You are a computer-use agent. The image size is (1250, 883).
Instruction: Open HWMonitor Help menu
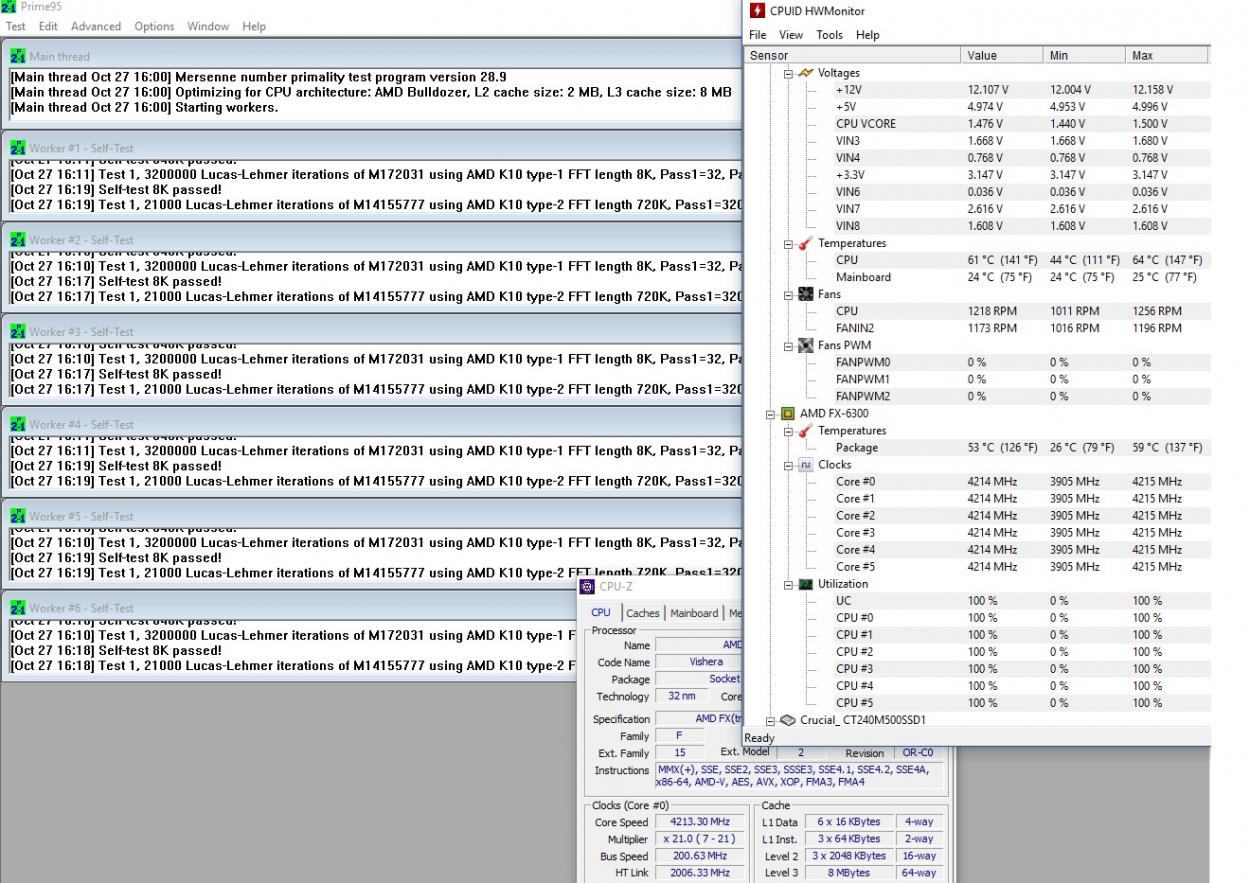pyautogui.click(x=868, y=35)
